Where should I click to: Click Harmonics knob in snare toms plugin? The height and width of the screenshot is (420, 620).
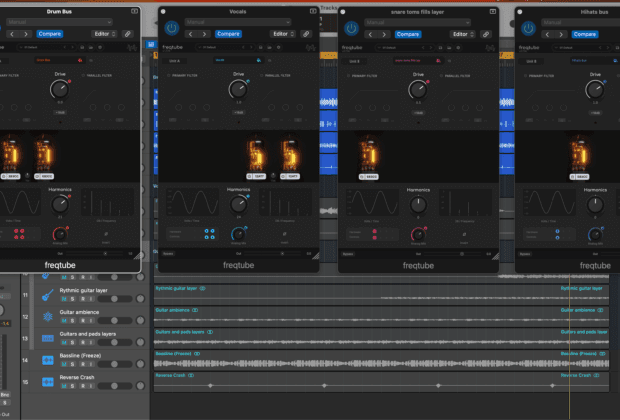[416, 205]
